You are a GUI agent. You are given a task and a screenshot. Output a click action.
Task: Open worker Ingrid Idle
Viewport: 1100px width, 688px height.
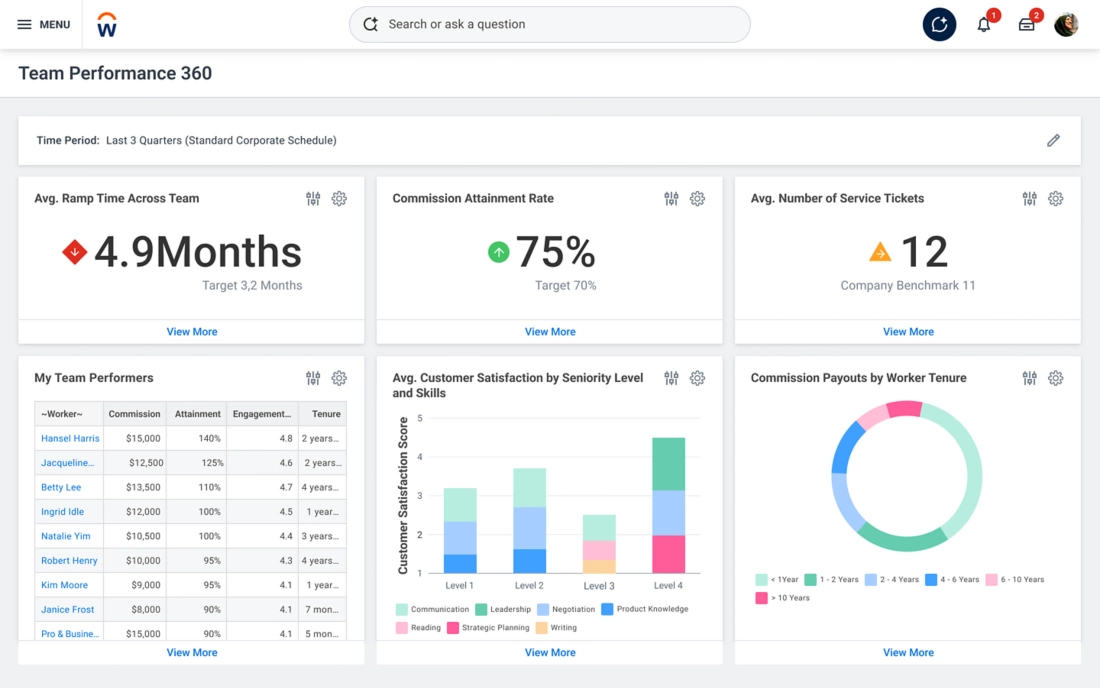point(62,512)
